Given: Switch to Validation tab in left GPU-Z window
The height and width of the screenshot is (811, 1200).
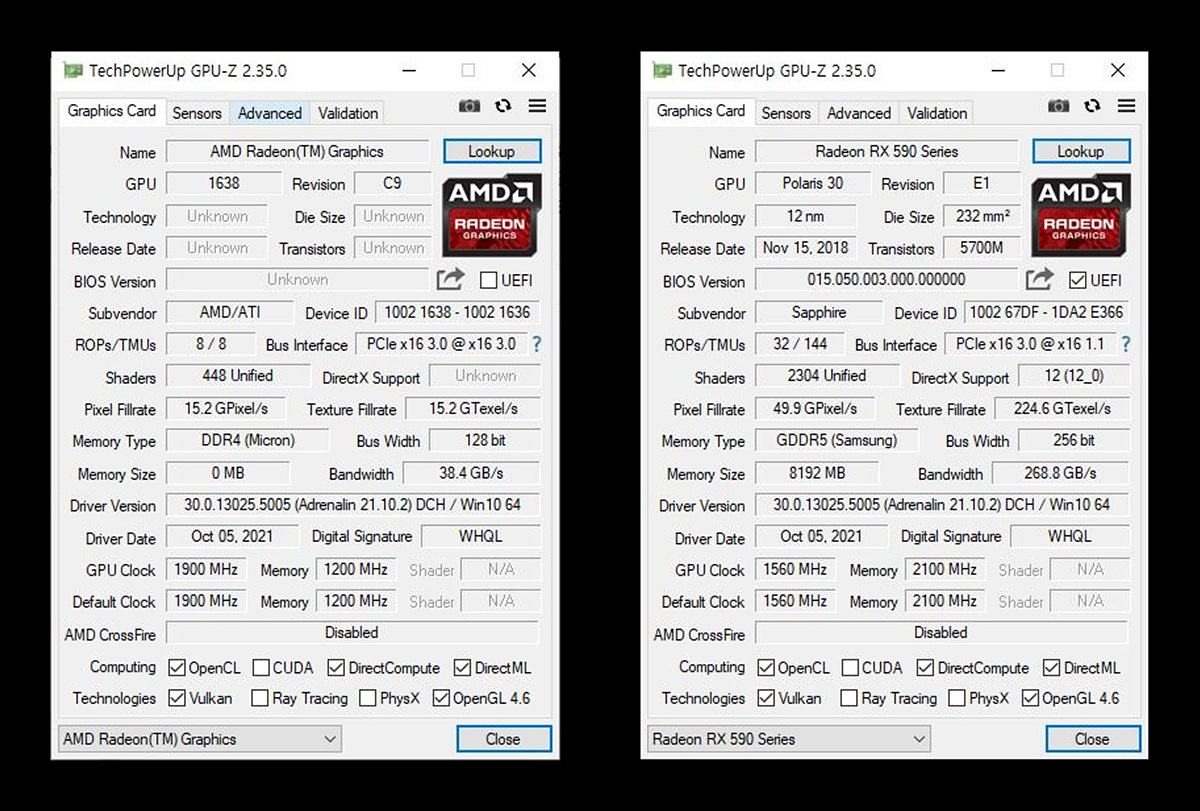Looking at the screenshot, I should tap(348, 113).
